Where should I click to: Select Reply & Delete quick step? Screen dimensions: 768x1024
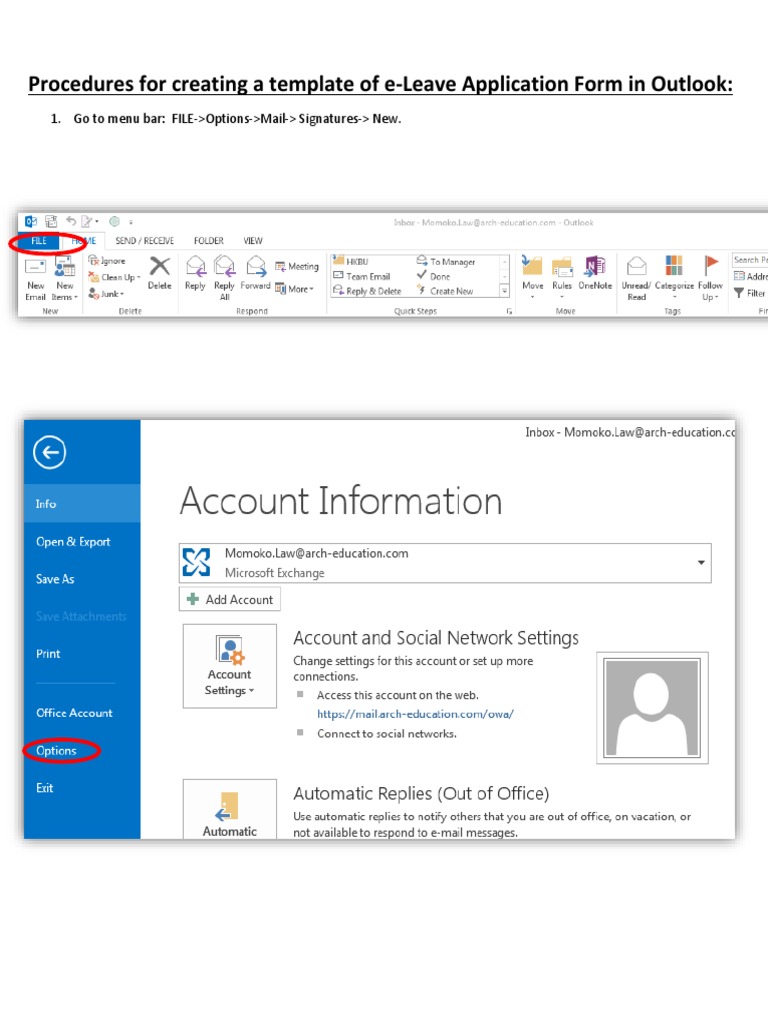tap(367, 291)
